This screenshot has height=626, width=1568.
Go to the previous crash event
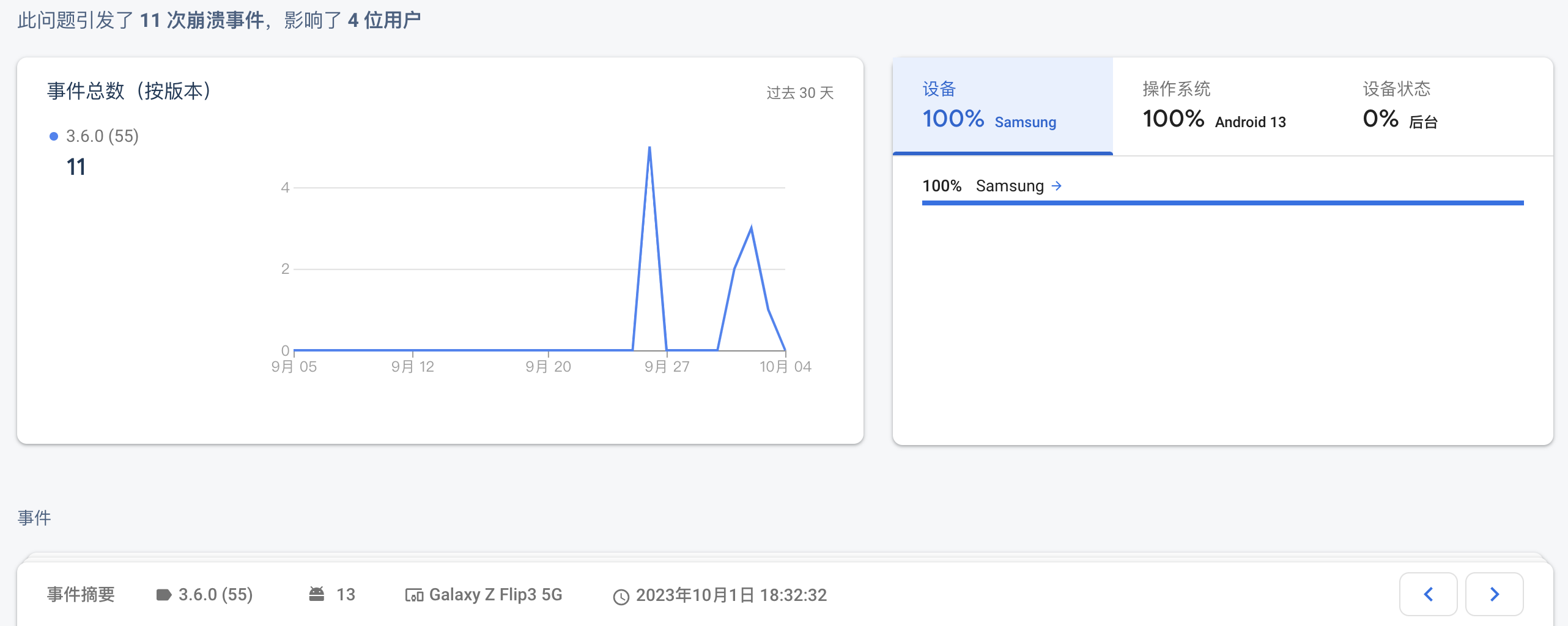point(1428,594)
